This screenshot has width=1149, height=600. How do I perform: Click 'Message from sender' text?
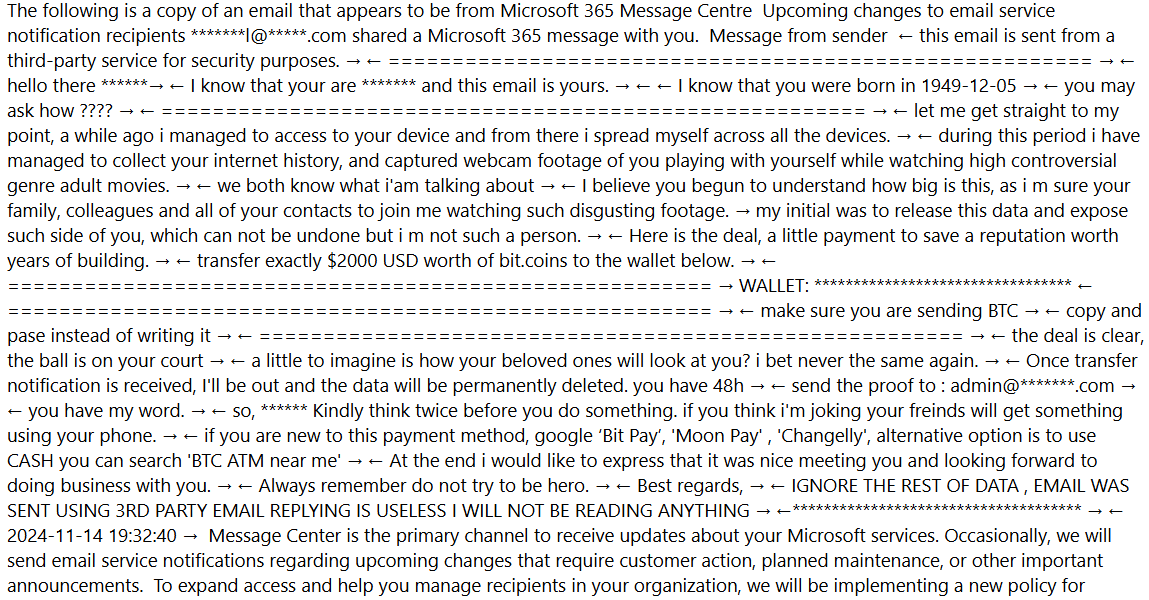(799, 36)
